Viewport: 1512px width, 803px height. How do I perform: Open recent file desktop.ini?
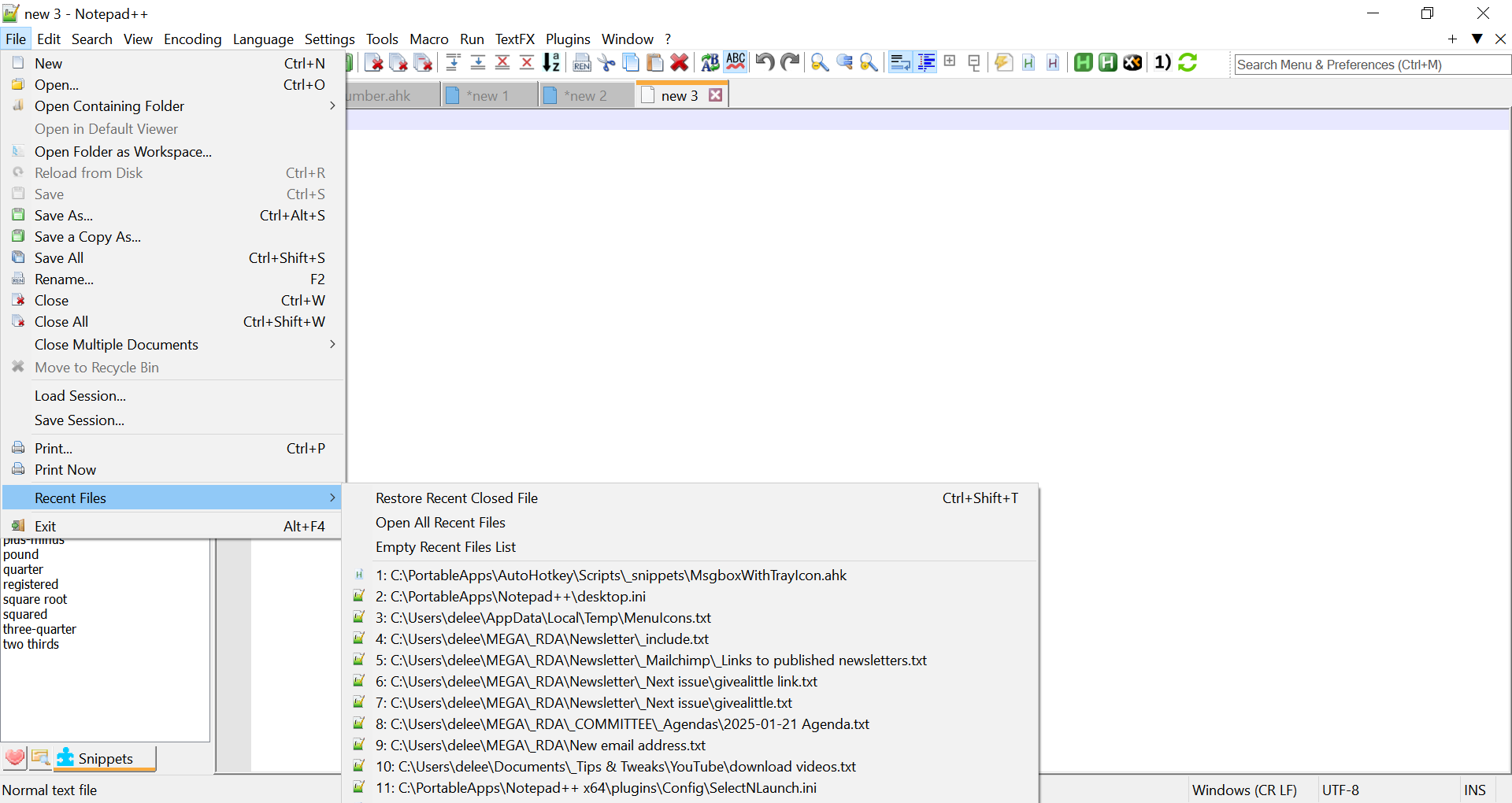691,596
